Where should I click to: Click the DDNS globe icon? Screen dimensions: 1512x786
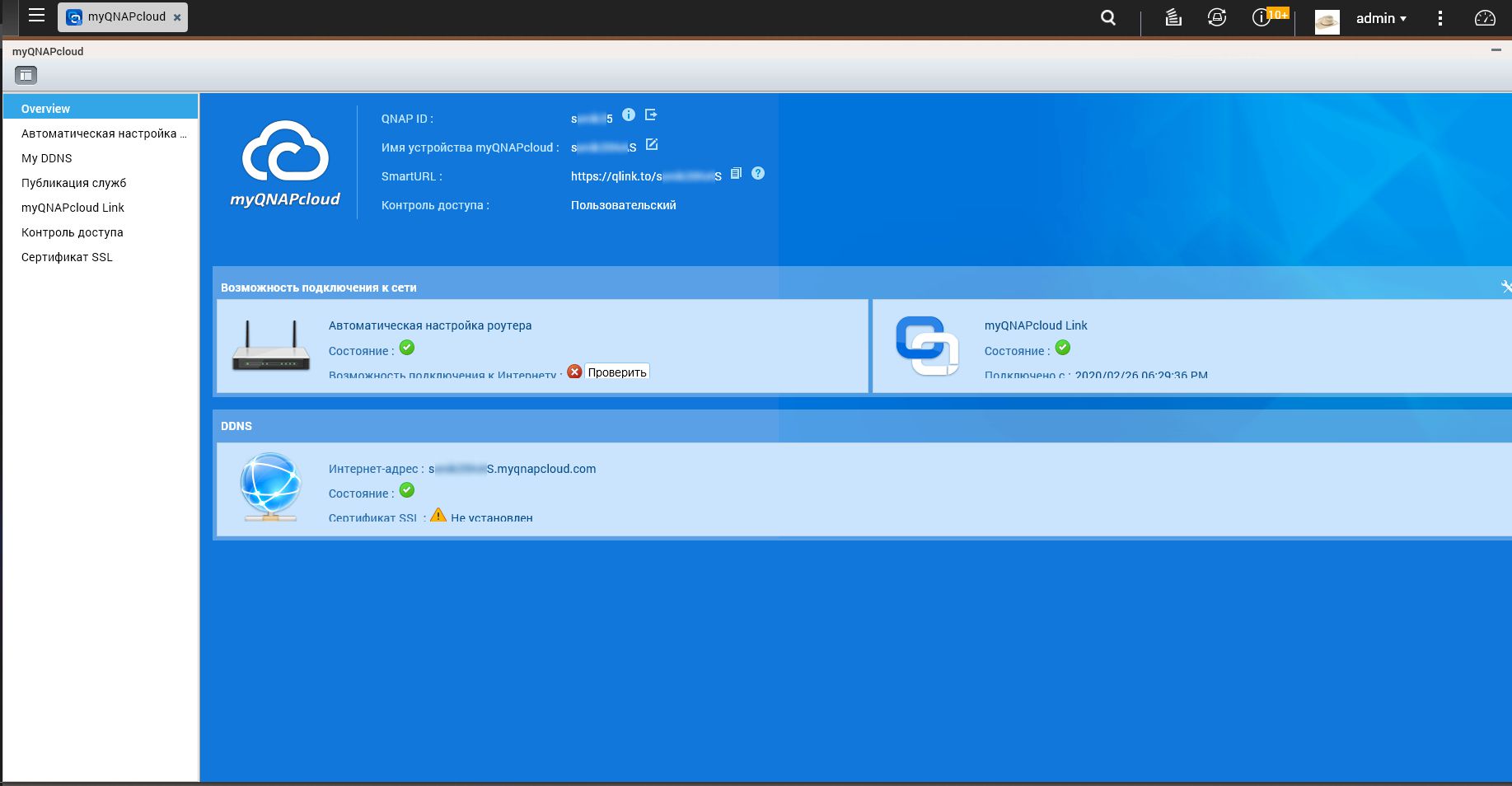[x=270, y=487]
